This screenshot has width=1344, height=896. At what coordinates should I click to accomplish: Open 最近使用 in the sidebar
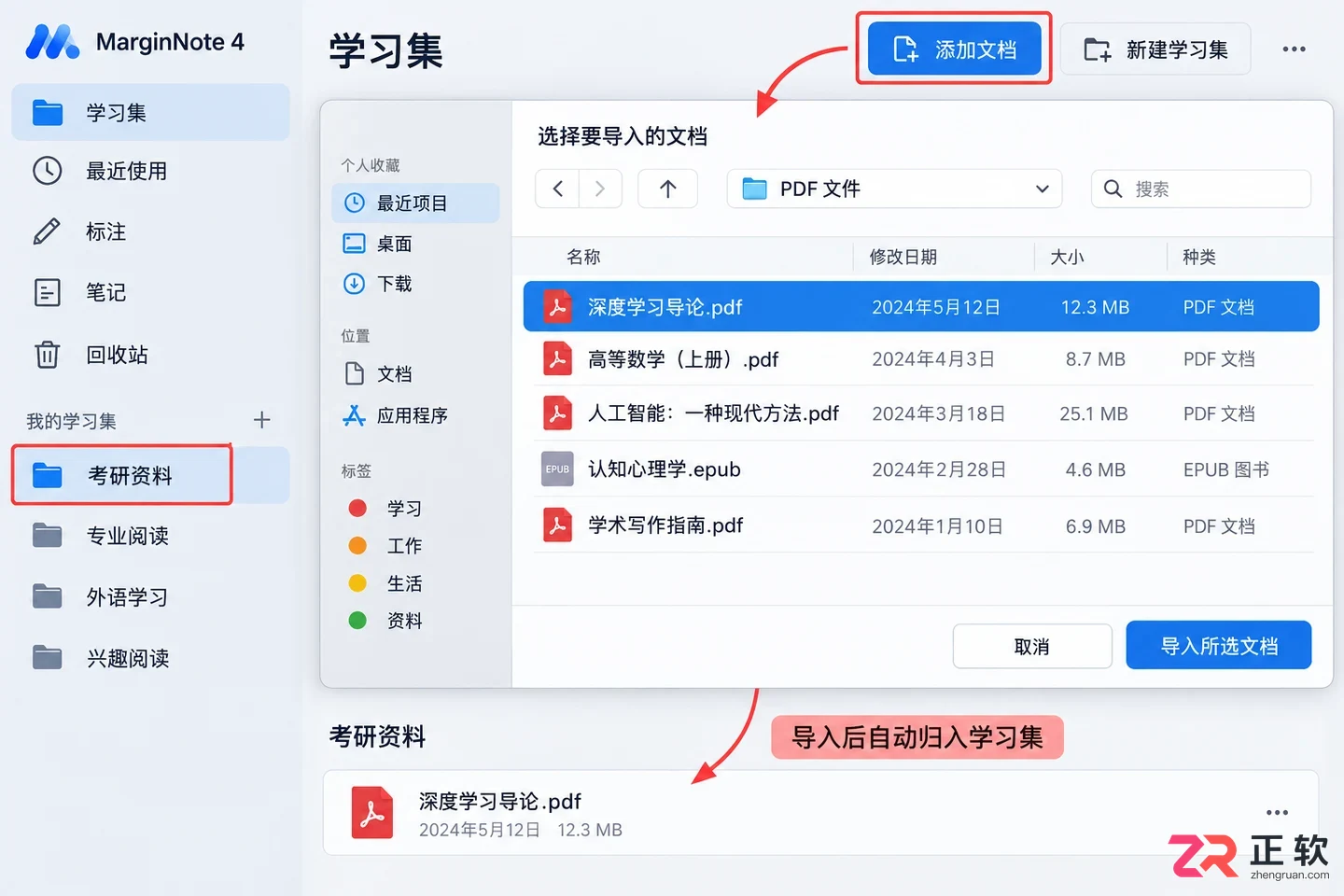(x=150, y=171)
